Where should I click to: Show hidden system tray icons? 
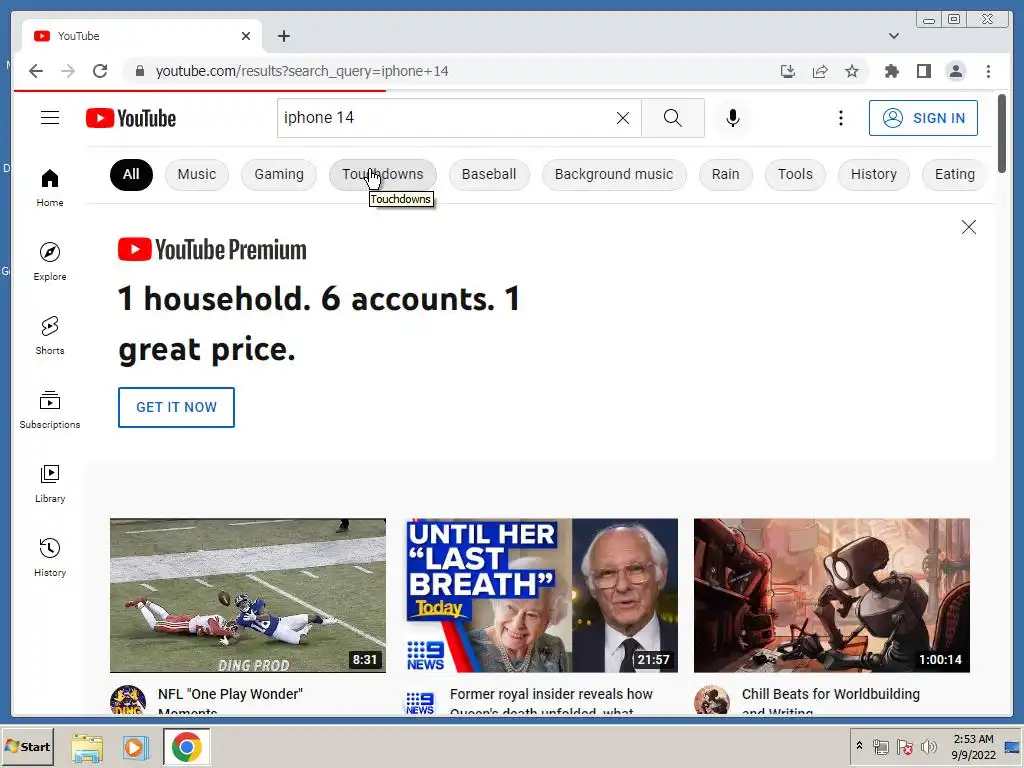[859, 746]
